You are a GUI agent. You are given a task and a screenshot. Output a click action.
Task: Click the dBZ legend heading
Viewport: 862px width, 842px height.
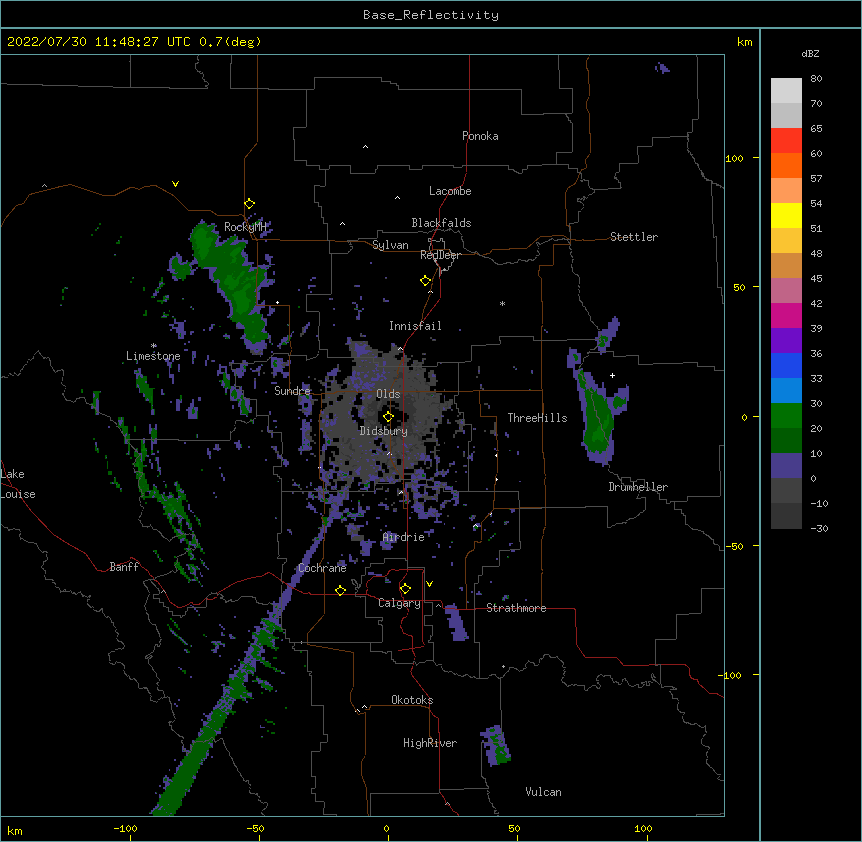pos(810,53)
